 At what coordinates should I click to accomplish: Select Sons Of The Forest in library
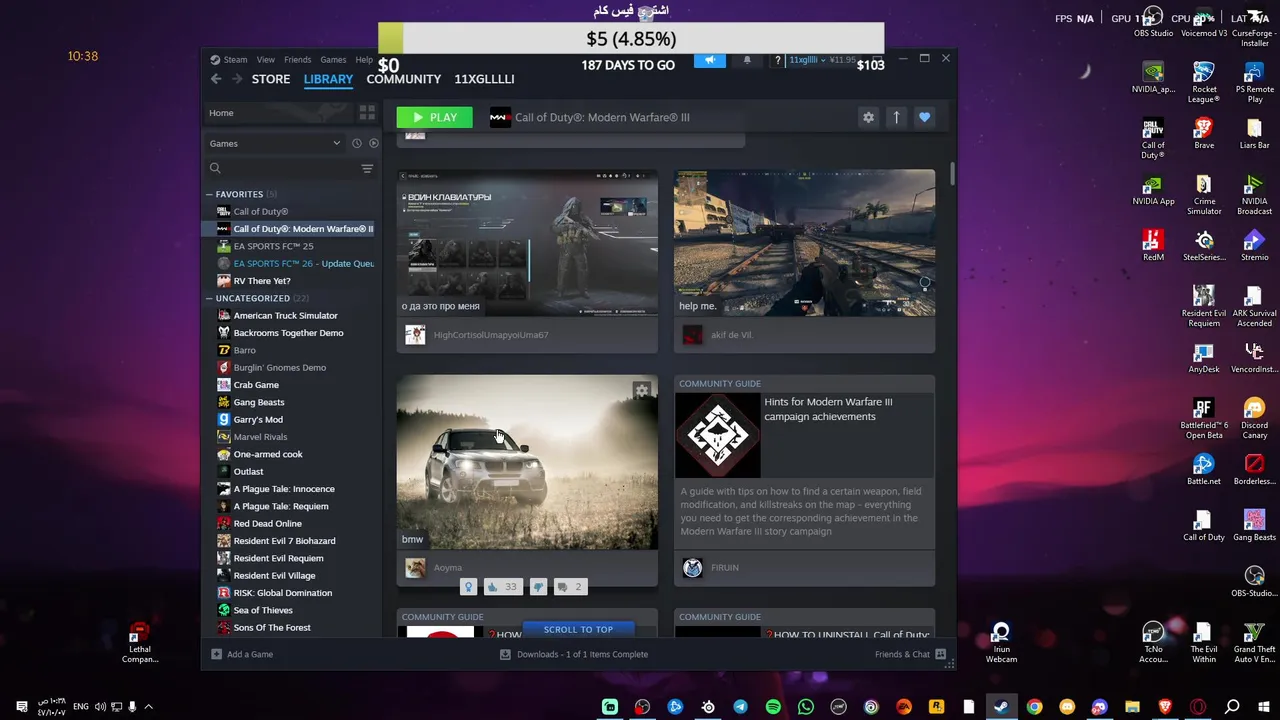[271, 627]
